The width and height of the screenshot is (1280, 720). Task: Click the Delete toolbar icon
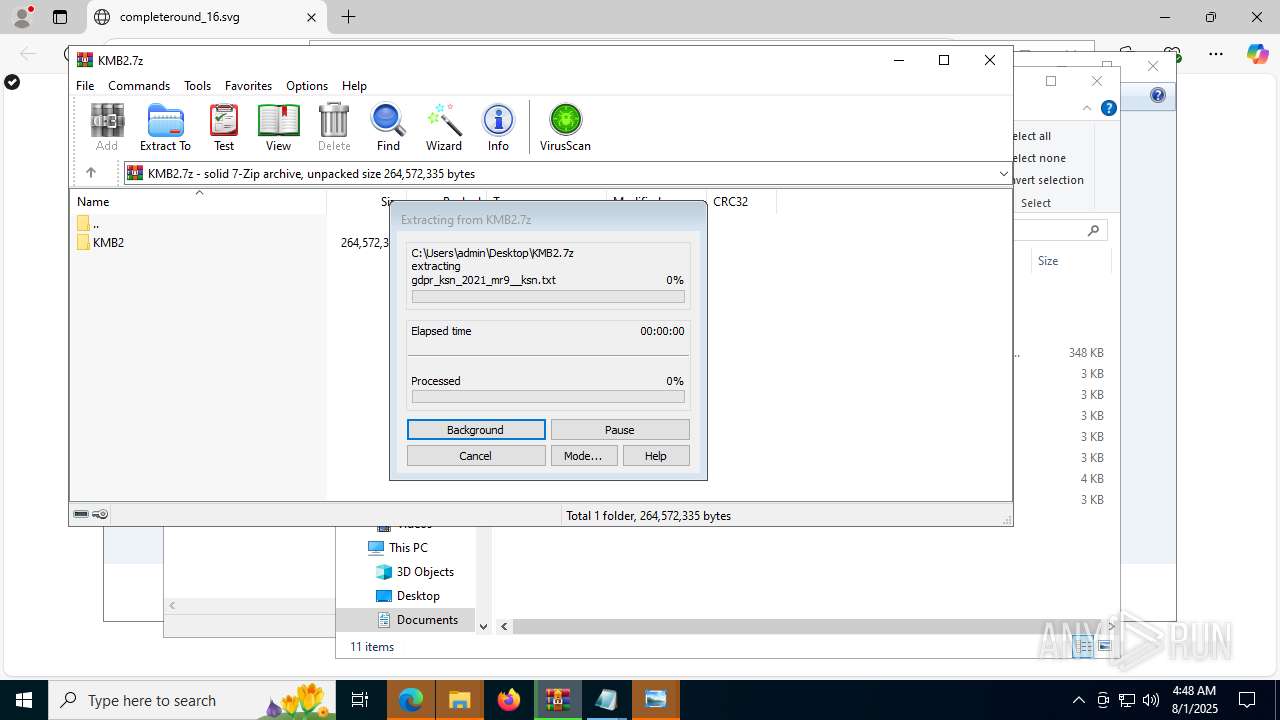coord(334,127)
